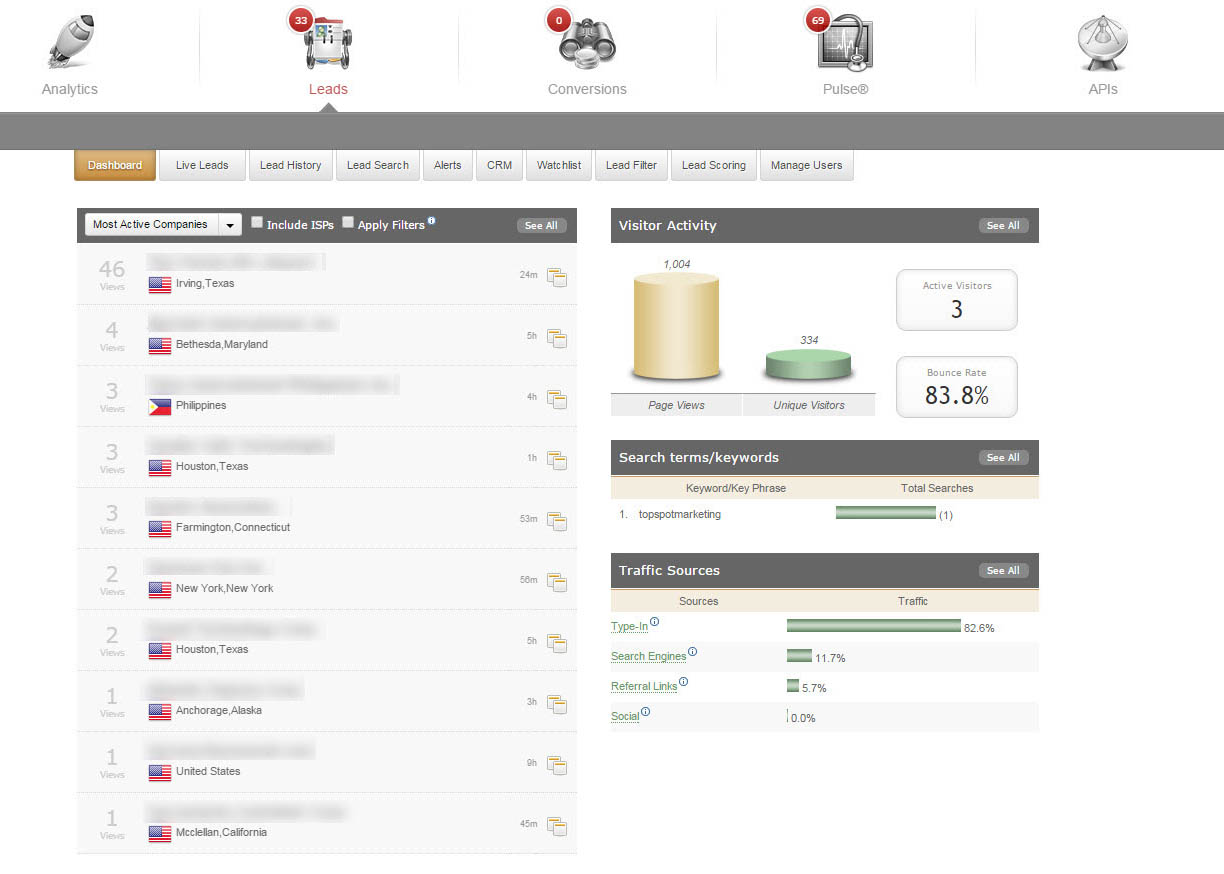Click the Leads rolodex icon

(328, 42)
